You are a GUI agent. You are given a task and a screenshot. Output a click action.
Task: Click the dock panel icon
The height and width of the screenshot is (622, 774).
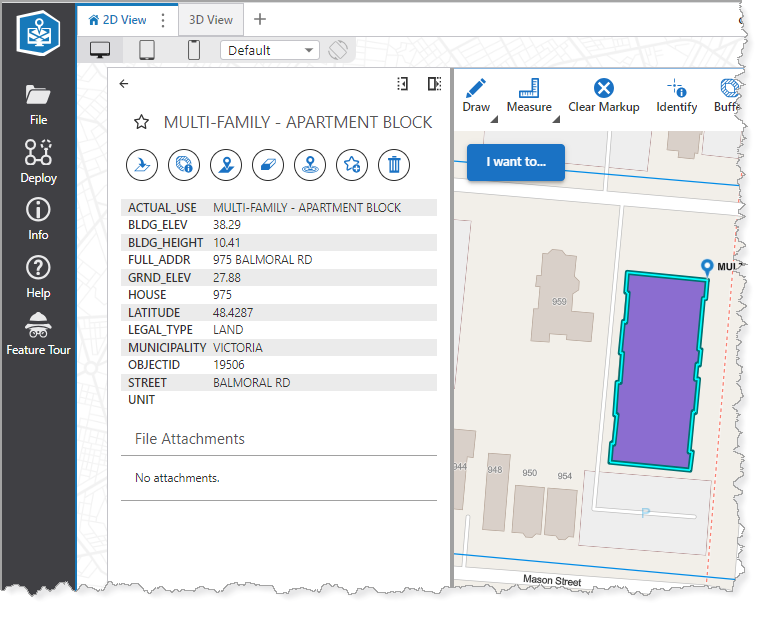pyautogui.click(x=434, y=84)
